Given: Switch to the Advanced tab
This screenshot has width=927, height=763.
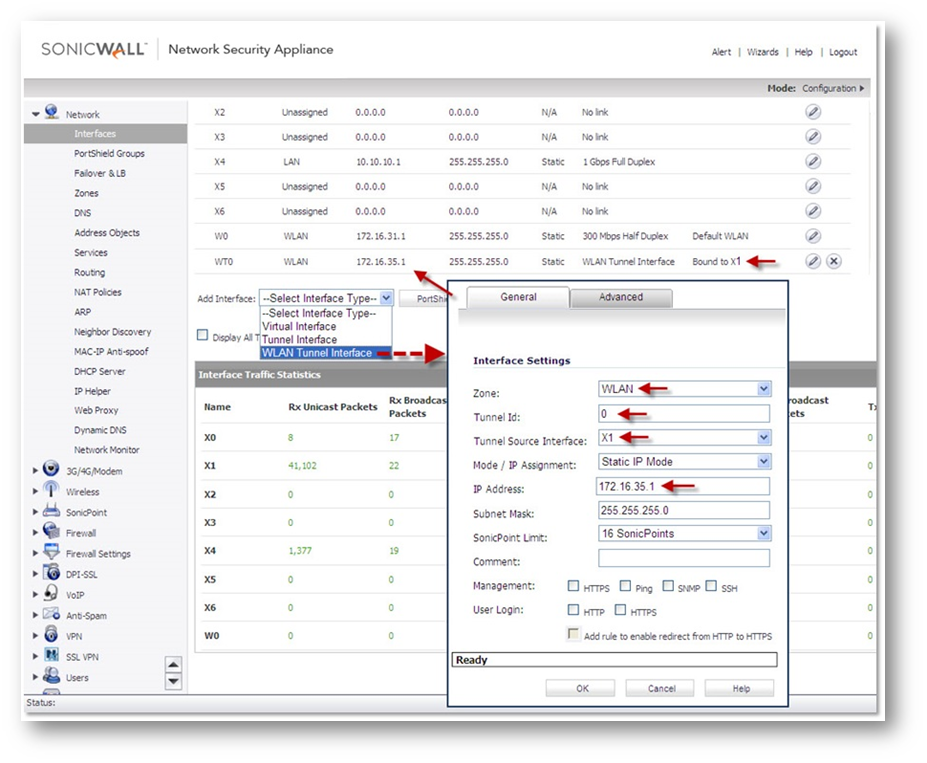Looking at the screenshot, I should pos(620,297).
